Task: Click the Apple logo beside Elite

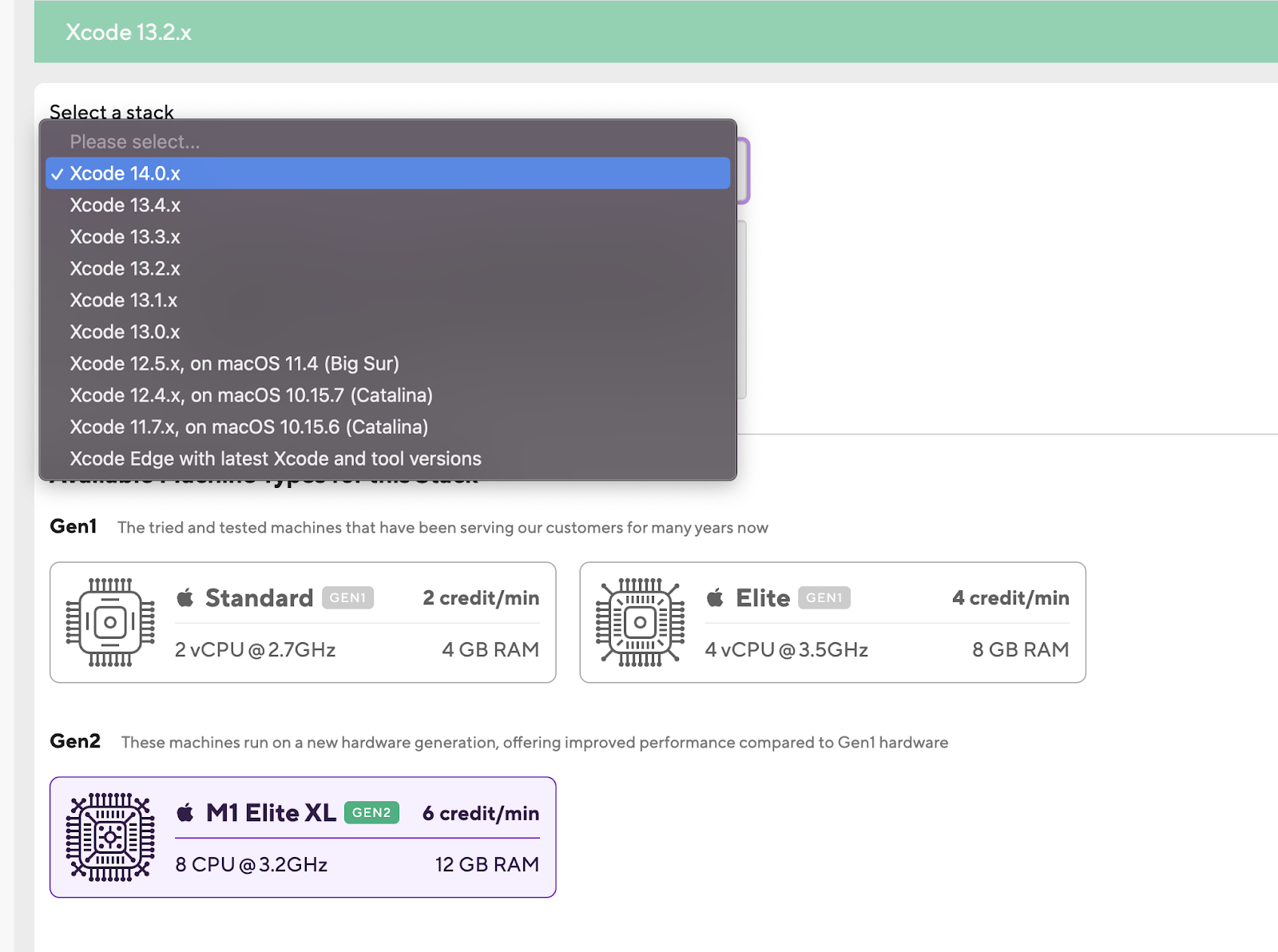Action: tap(715, 597)
